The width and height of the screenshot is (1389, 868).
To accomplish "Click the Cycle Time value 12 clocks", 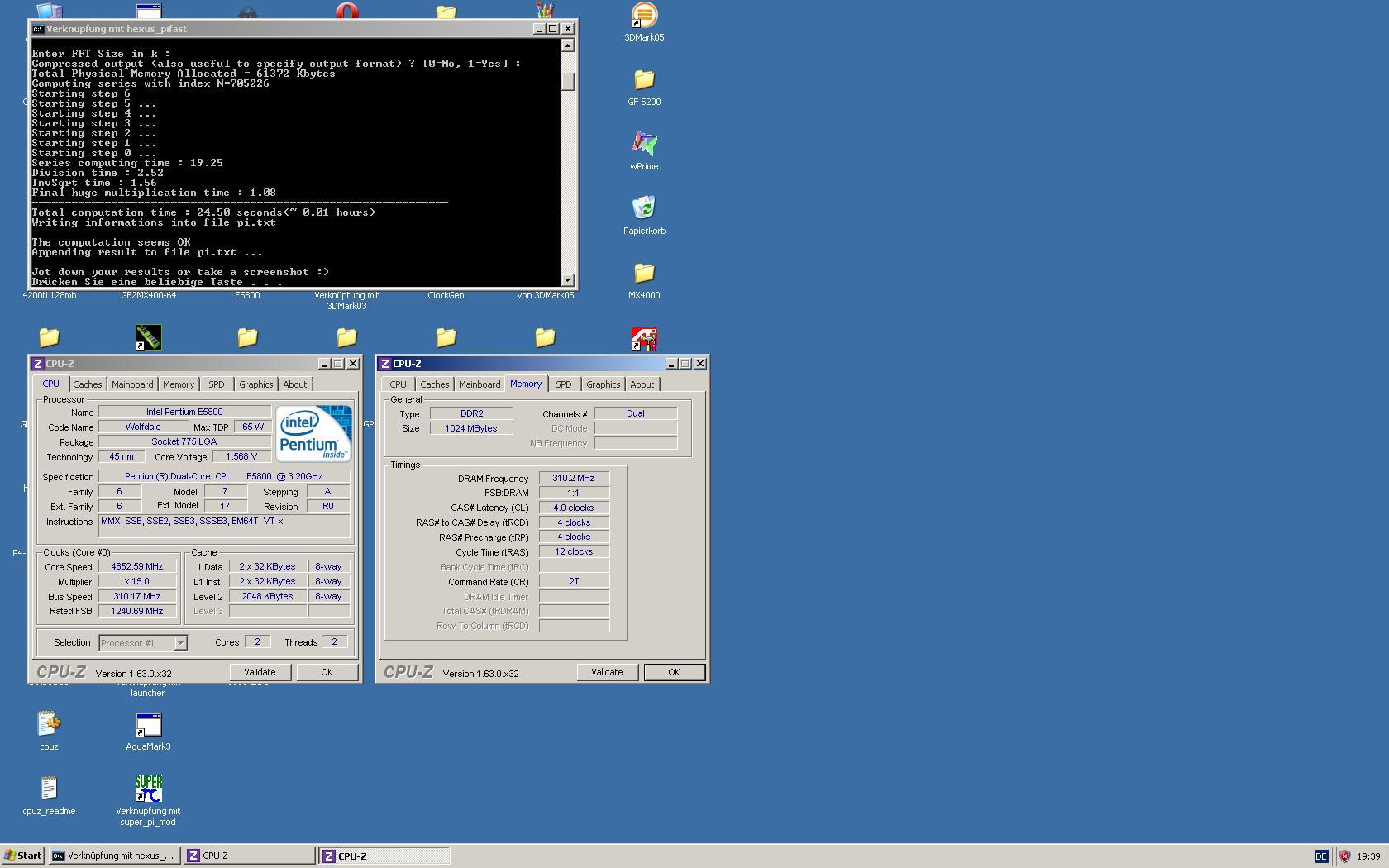I will point(574,552).
